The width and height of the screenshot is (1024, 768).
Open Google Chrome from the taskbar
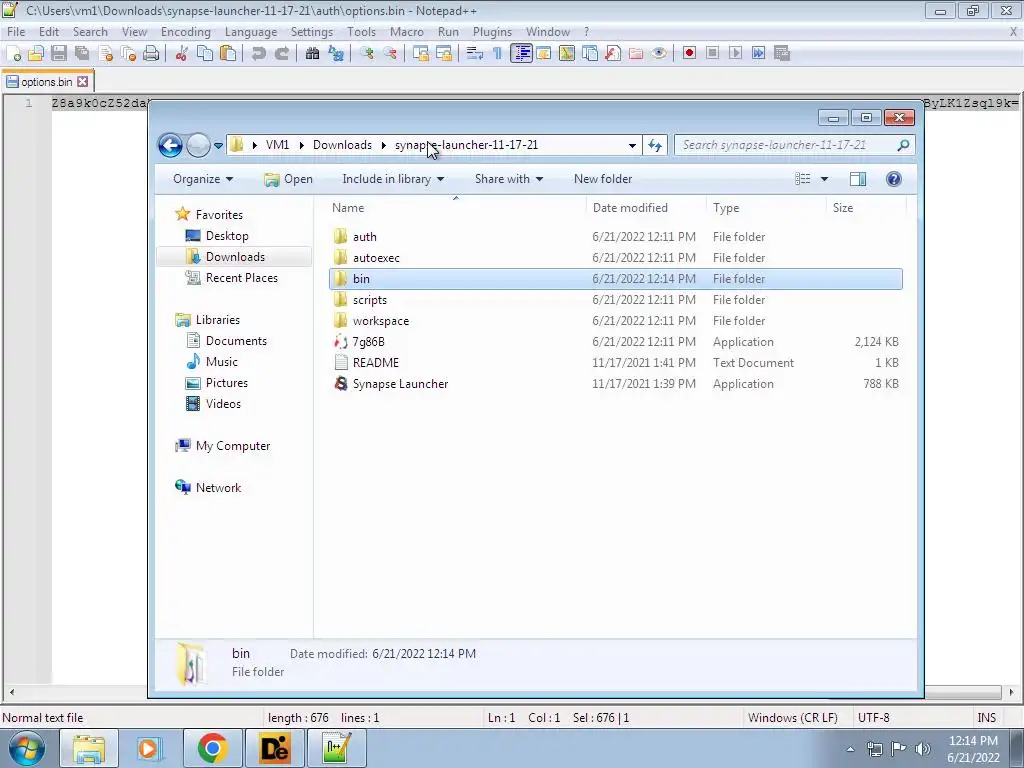(212, 748)
